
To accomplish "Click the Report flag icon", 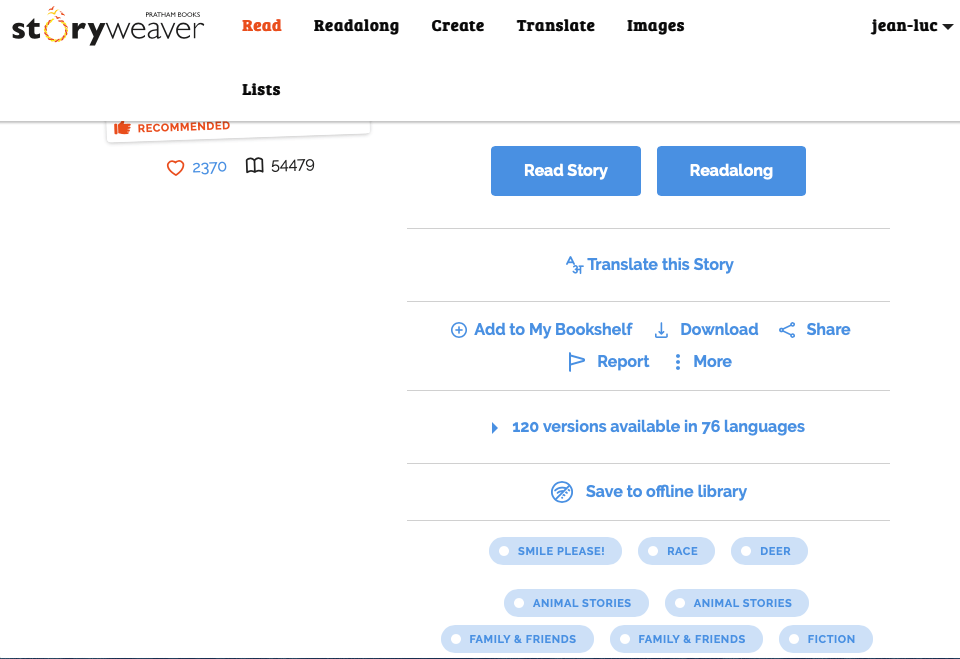I will pyautogui.click(x=576, y=362).
